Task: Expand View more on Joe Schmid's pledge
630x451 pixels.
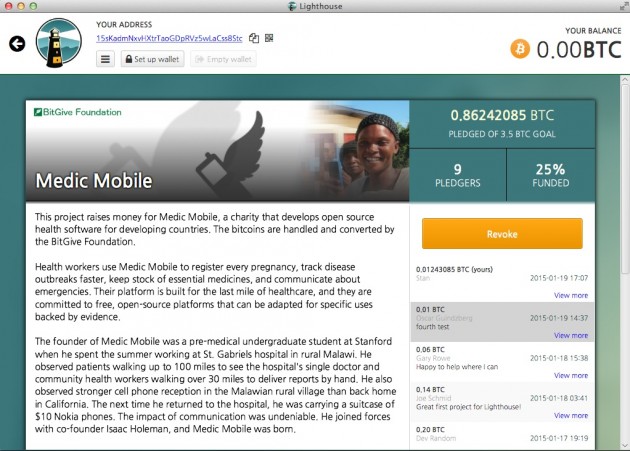Action: pos(571,416)
